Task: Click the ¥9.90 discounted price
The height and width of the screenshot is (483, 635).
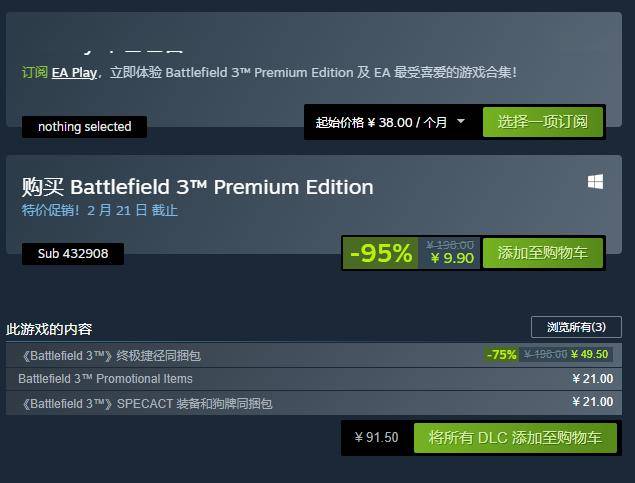Action: tap(451, 258)
